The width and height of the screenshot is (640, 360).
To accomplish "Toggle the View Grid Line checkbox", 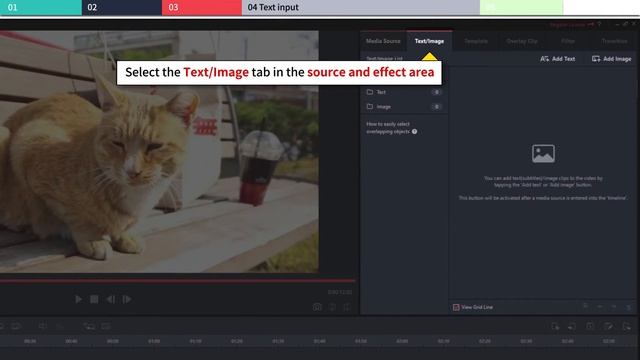I will click(456, 307).
